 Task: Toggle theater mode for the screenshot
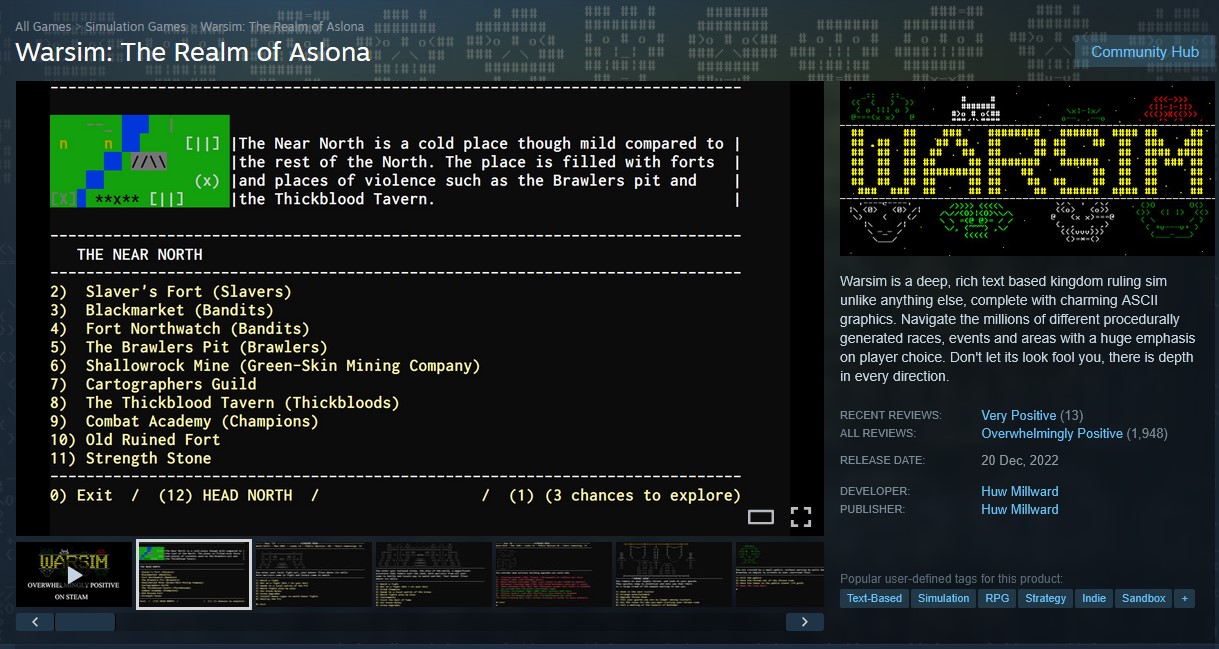(761, 517)
